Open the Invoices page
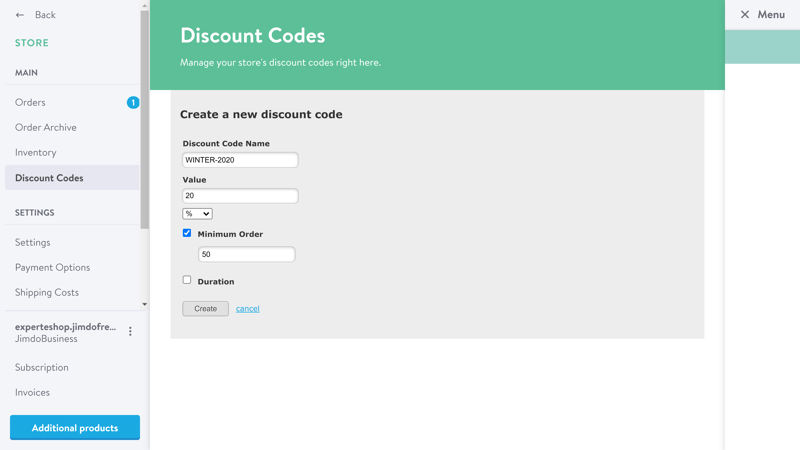Screen dimensions: 800x450 pos(32,392)
